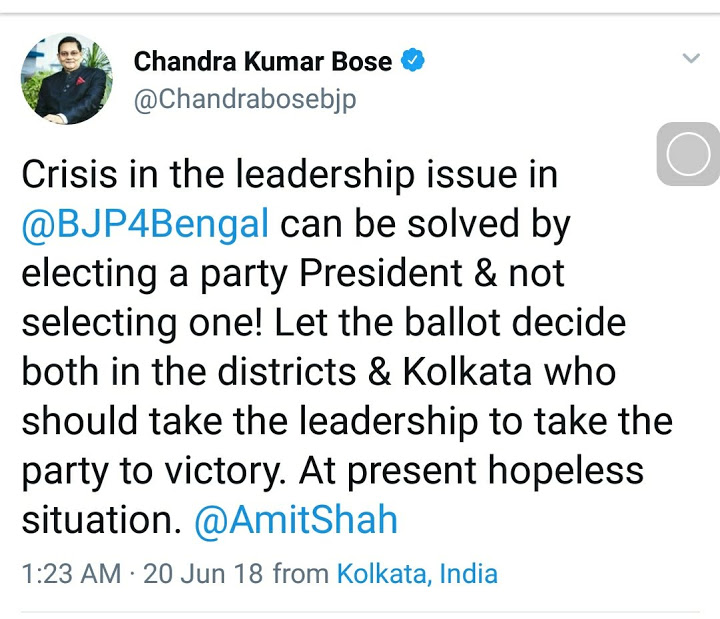Open the @BJP4Bengal mention
This screenshot has width=720, height=619.
point(145,223)
